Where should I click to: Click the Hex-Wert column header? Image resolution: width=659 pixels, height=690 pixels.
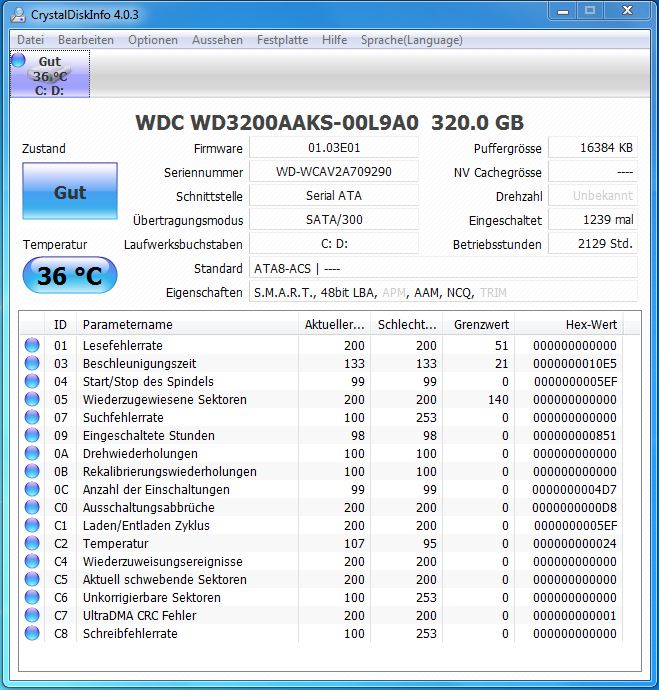click(x=569, y=325)
